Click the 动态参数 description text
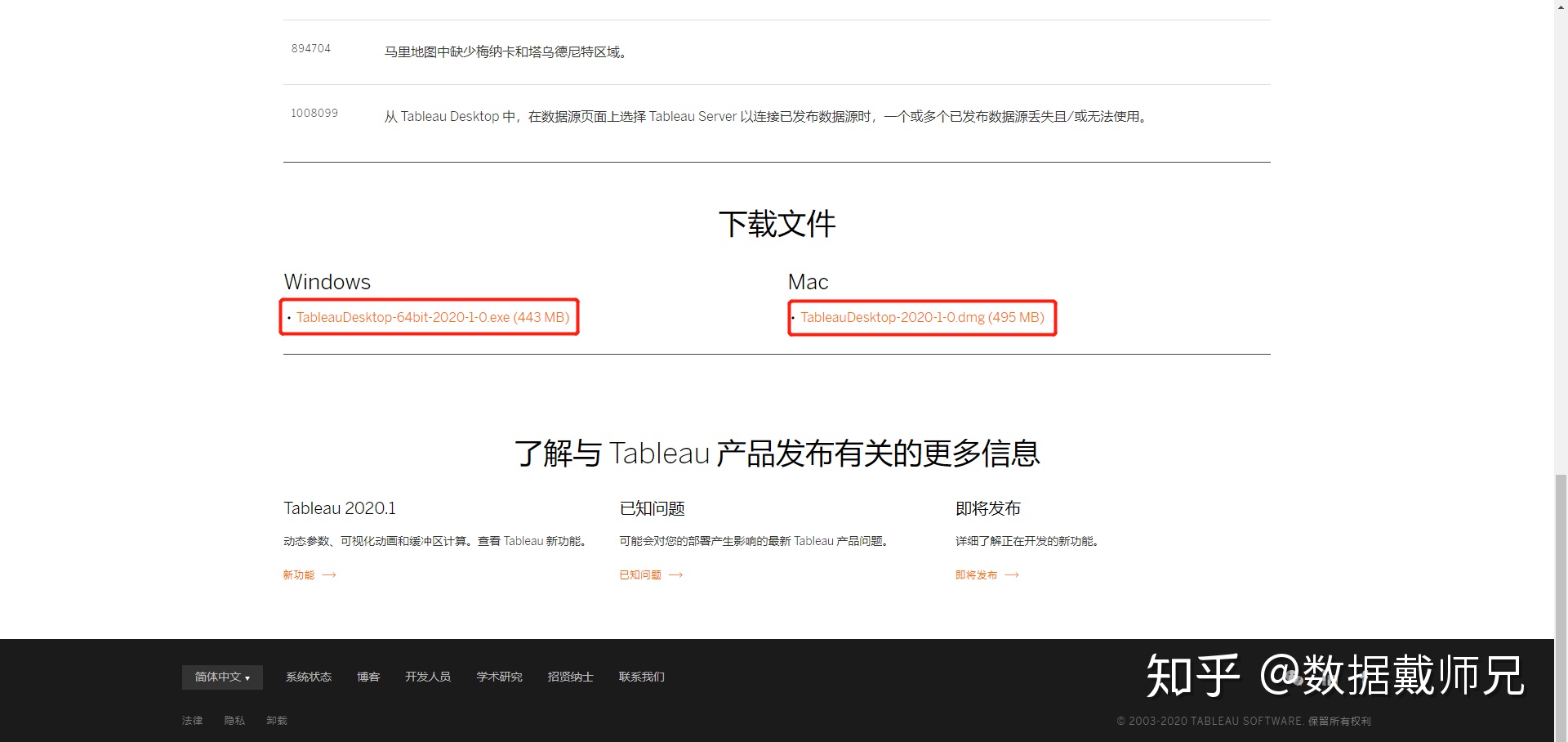Image resolution: width=1568 pixels, height=742 pixels. click(x=437, y=541)
